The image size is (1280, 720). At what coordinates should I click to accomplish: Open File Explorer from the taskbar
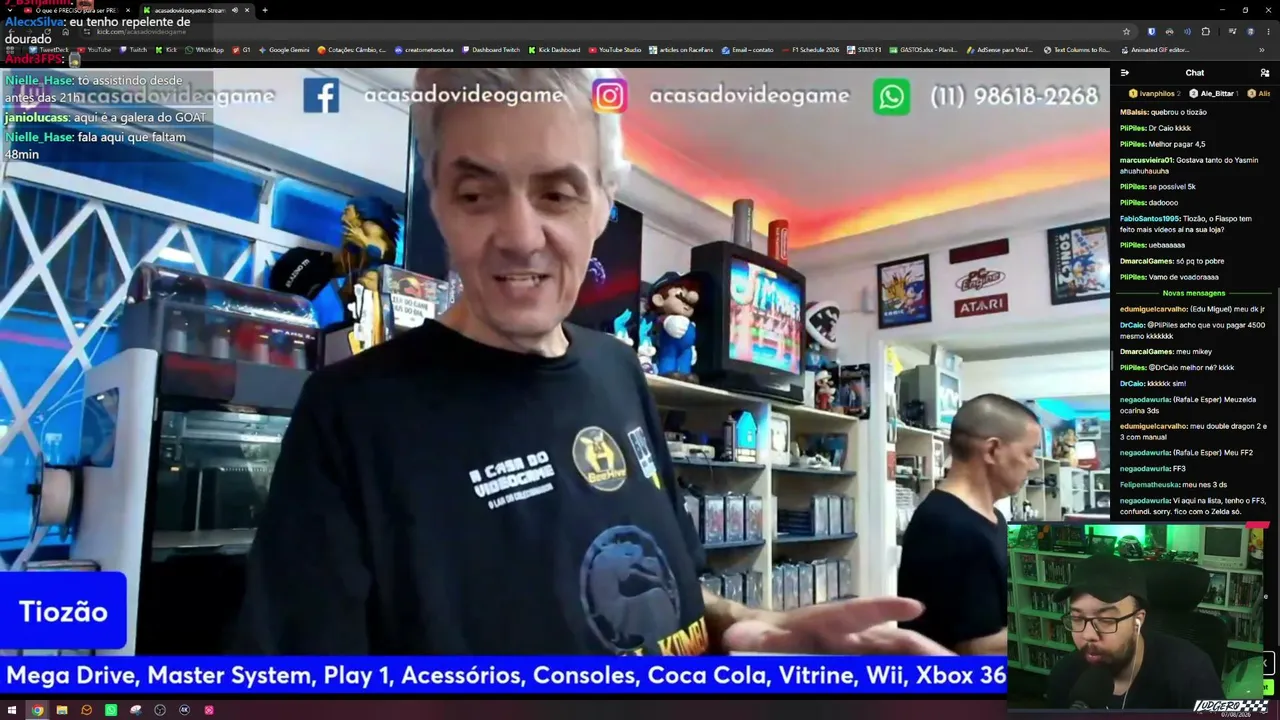pos(62,710)
